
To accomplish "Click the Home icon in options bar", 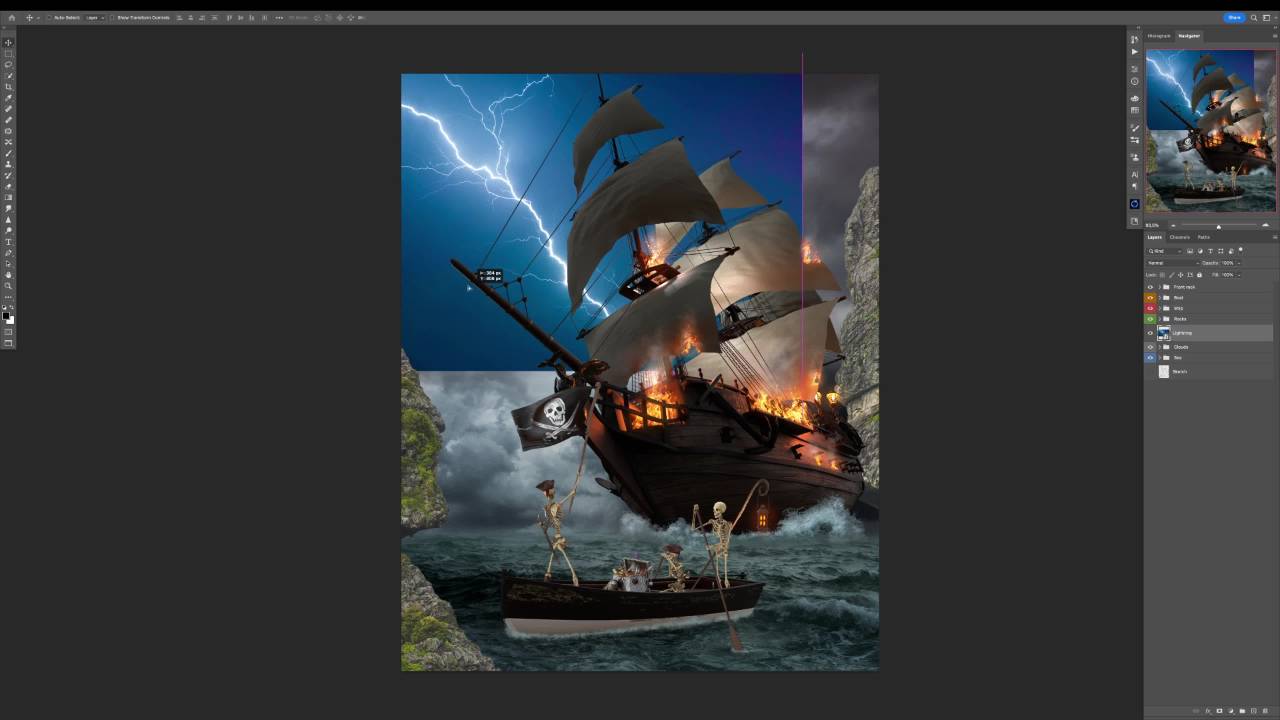I will 12,18.
